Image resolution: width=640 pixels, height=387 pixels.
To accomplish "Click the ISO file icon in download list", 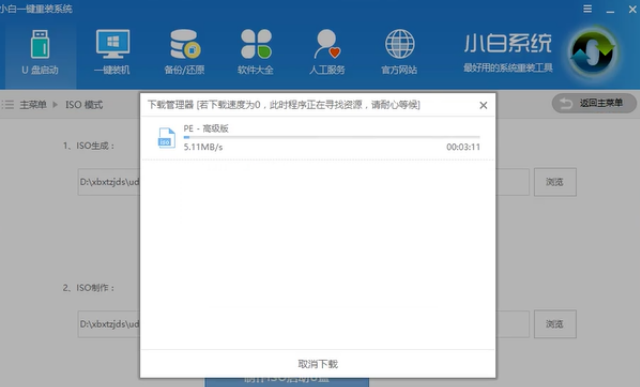I will [167, 138].
